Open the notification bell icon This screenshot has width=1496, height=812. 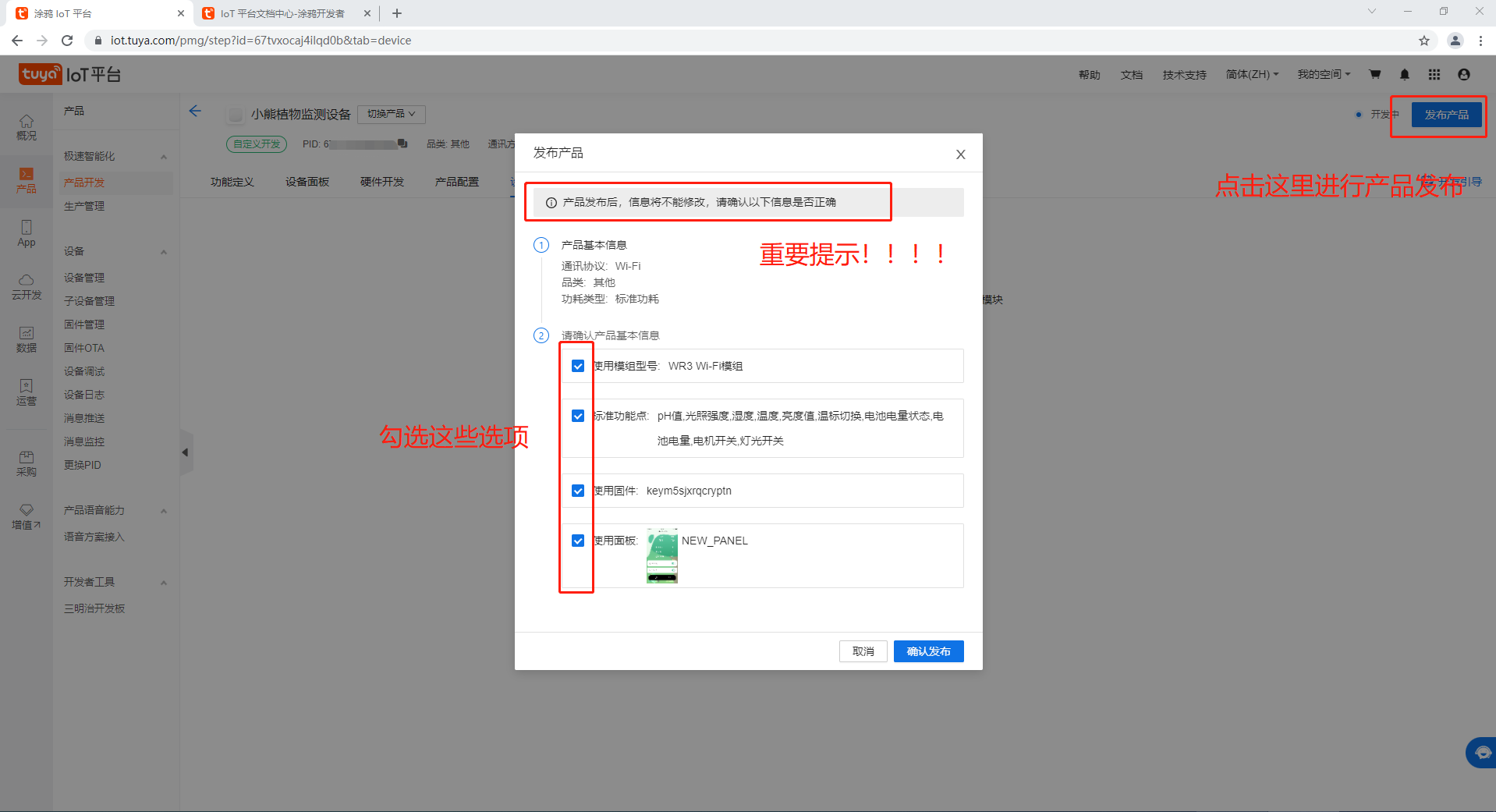pos(1404,74)
